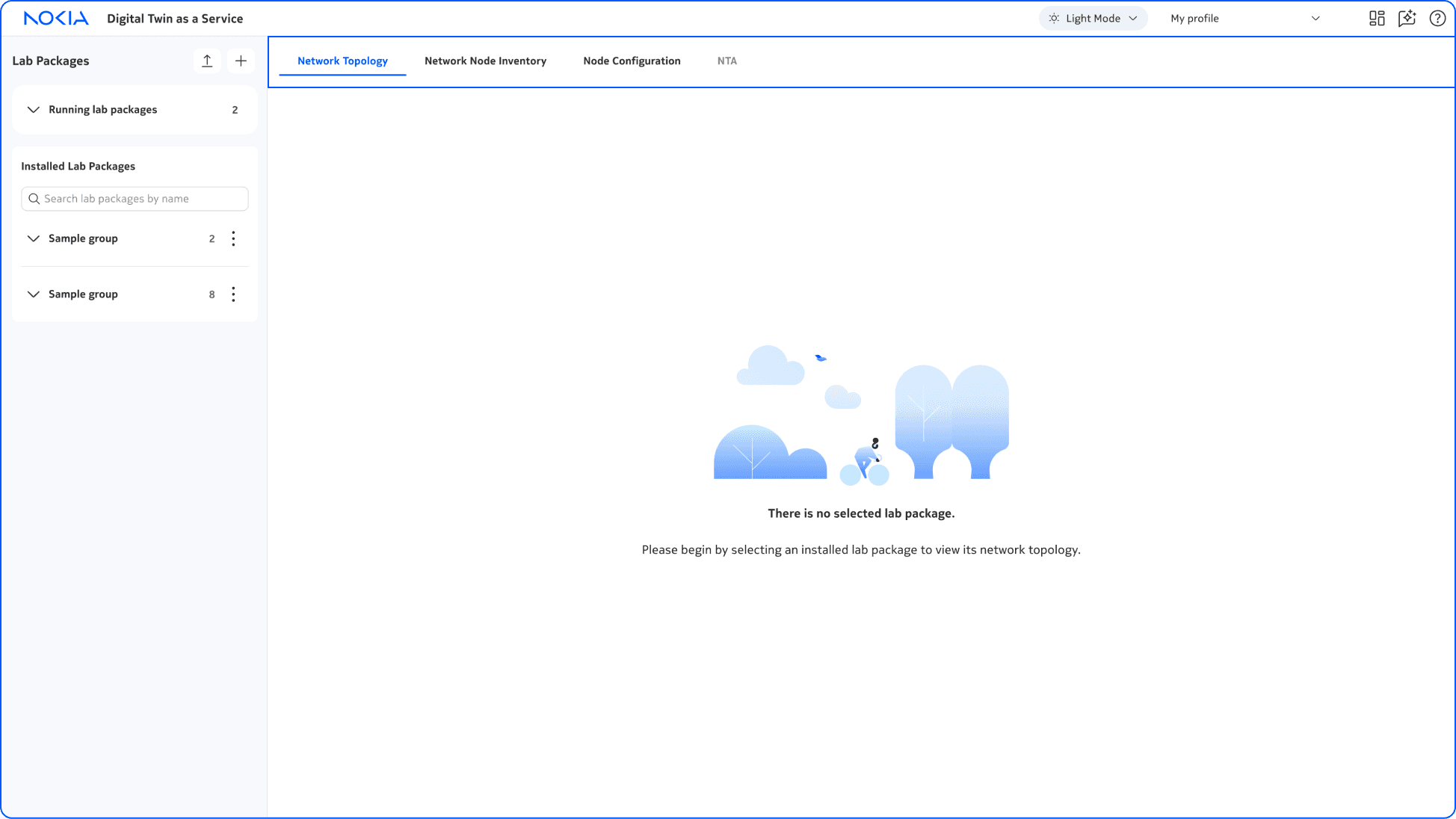Click the upload lab package icon
1456x819 pixels.
[207, 61]
